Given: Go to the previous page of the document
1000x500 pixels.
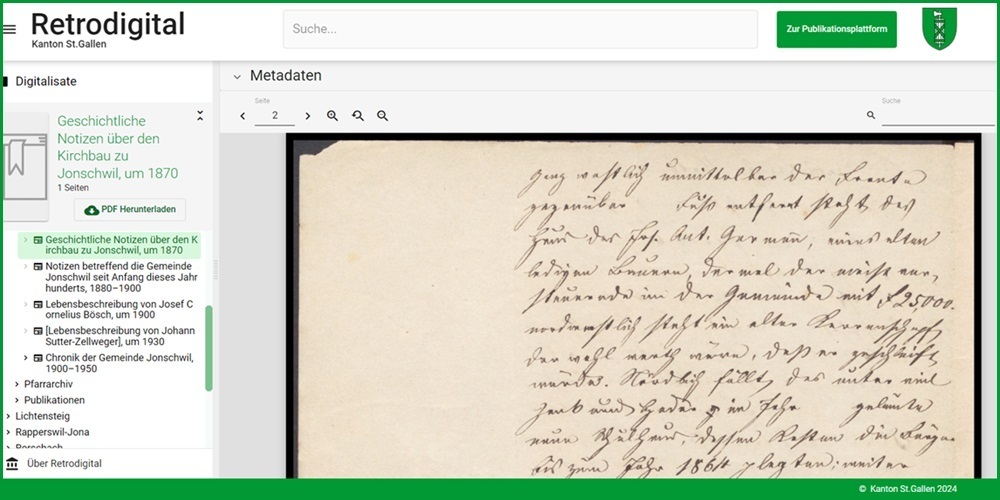Looking at the screenshot, I should (x=243, y=116).
